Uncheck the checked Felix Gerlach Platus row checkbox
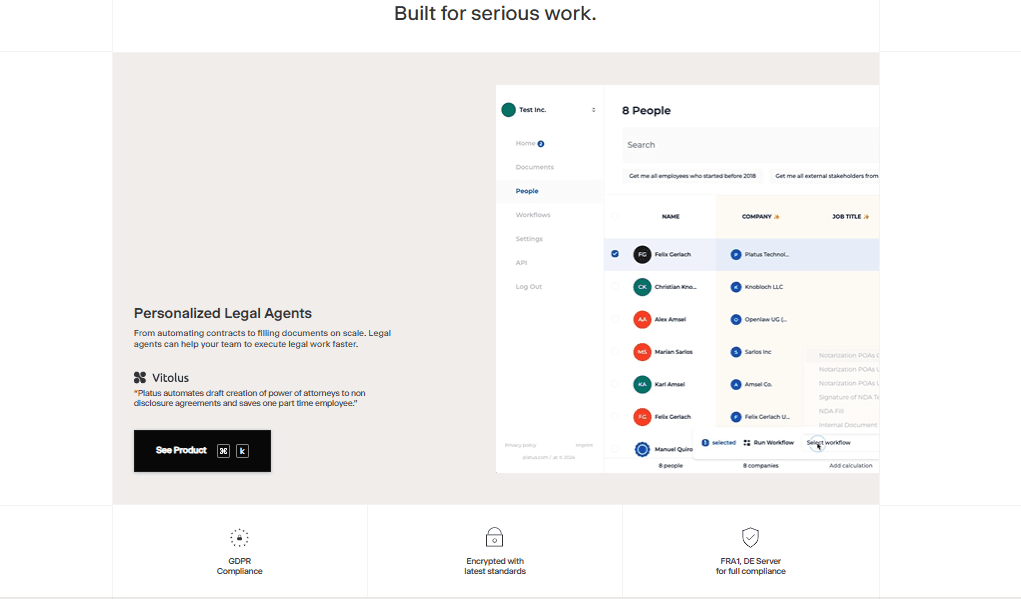The image size is (1021, 599). [615, 254]
